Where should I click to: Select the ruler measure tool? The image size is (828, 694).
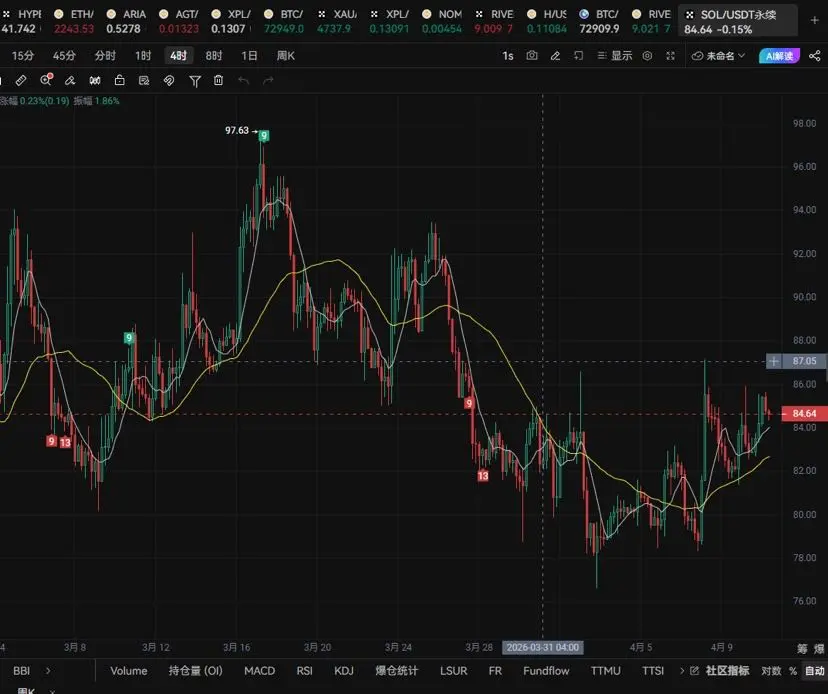[x=21, y=80]
